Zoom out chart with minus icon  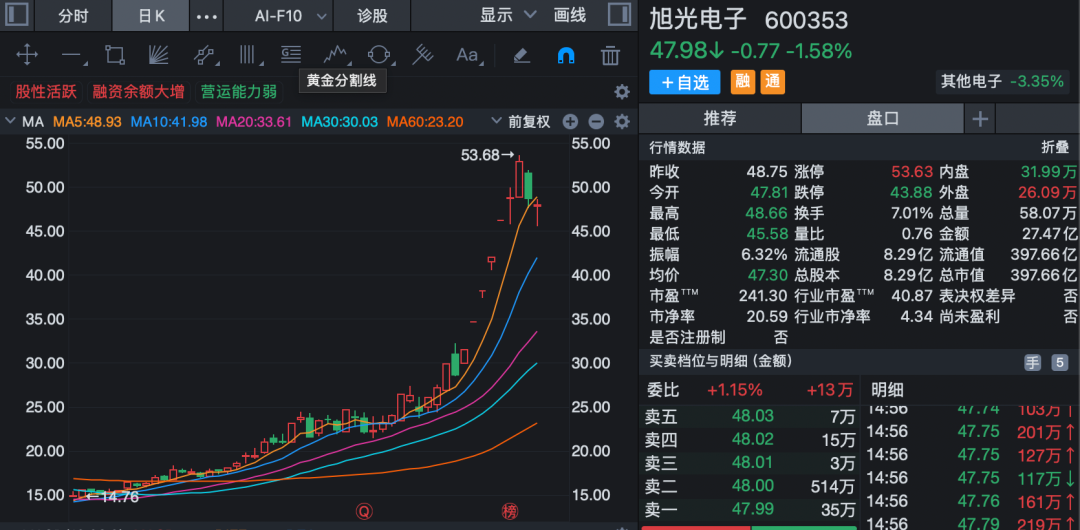click(x=596, y=122)
